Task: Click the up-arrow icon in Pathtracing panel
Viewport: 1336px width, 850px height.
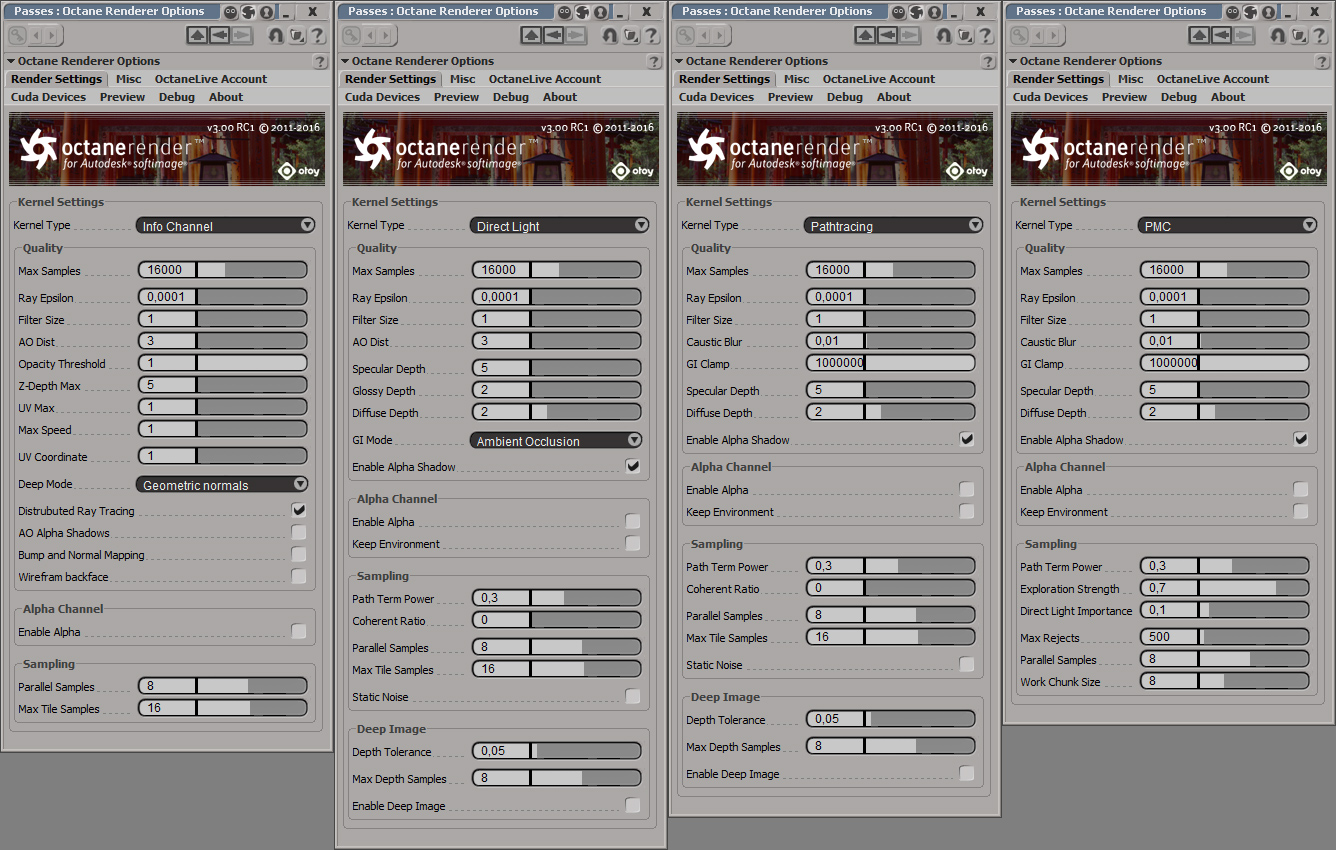Action: point(865,35)
